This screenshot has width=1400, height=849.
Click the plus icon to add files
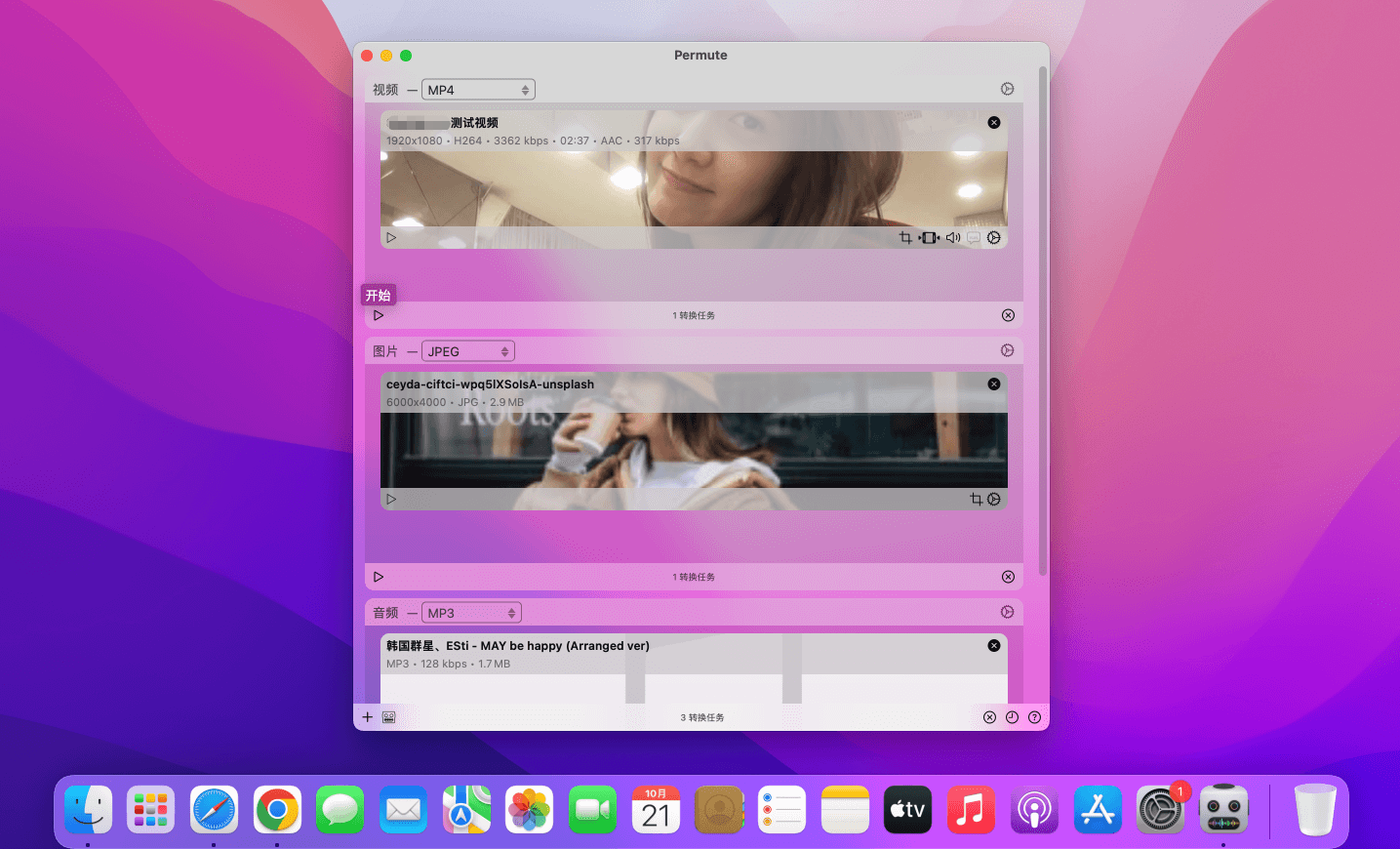pyautogui.click(x=368, y=717)
